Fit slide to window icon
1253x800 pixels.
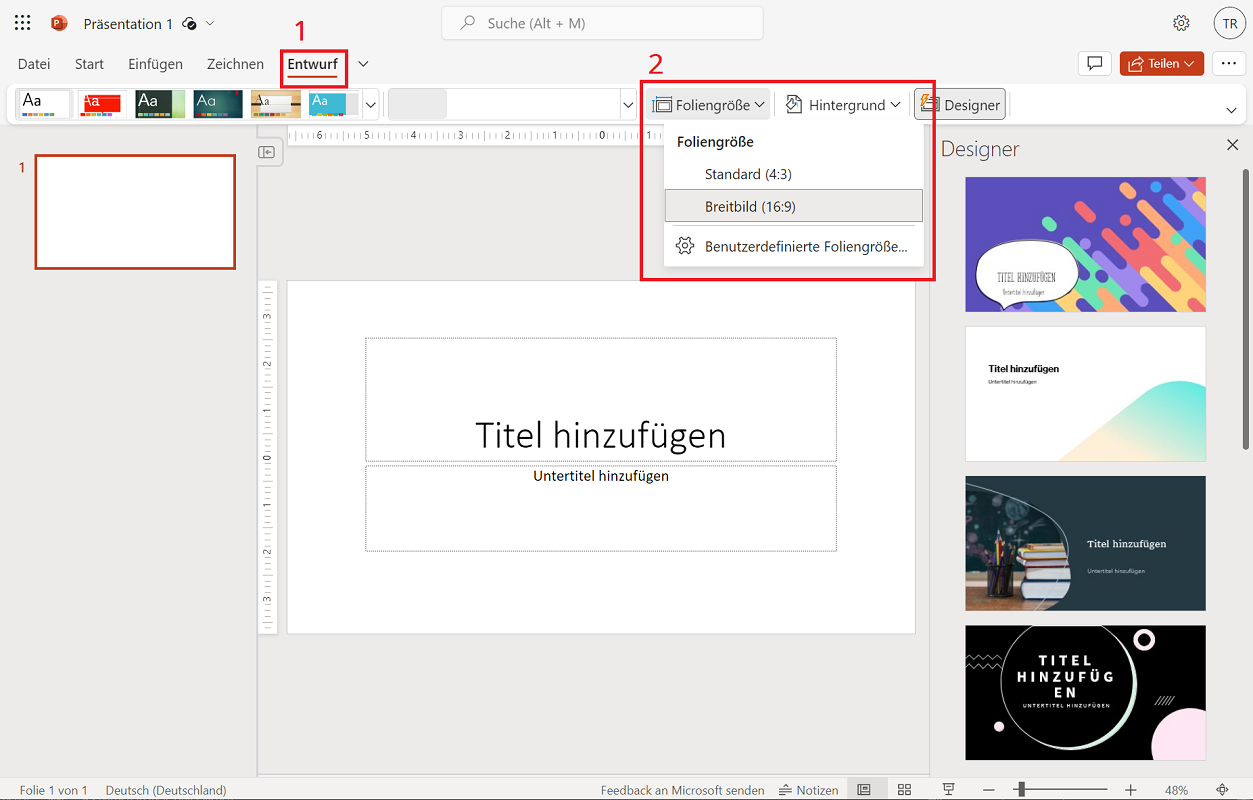(1222, 790)
